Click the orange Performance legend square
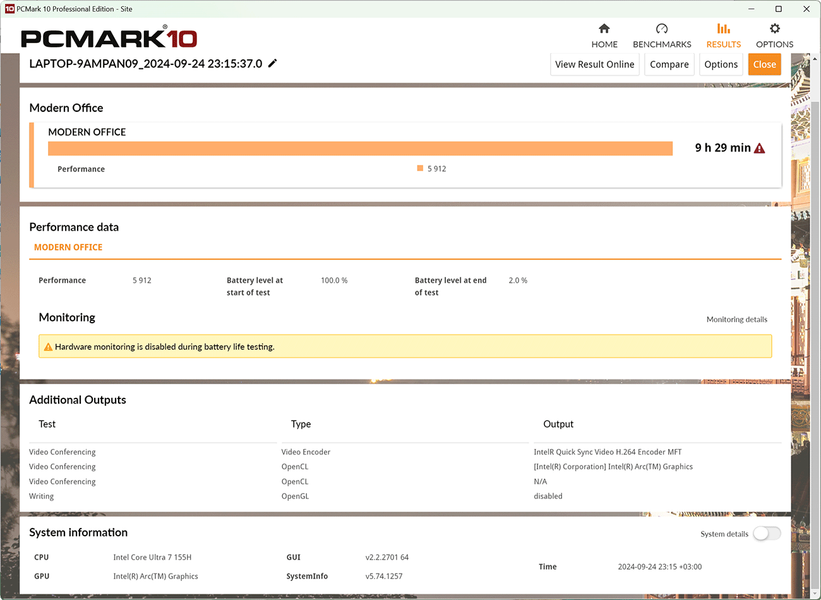Viewport: 821px width, 600px height. 420,168
